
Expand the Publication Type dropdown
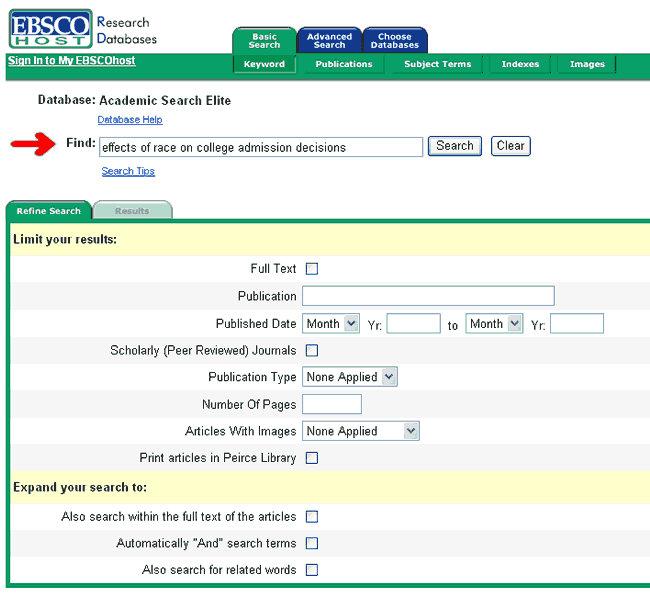(349, 377)
